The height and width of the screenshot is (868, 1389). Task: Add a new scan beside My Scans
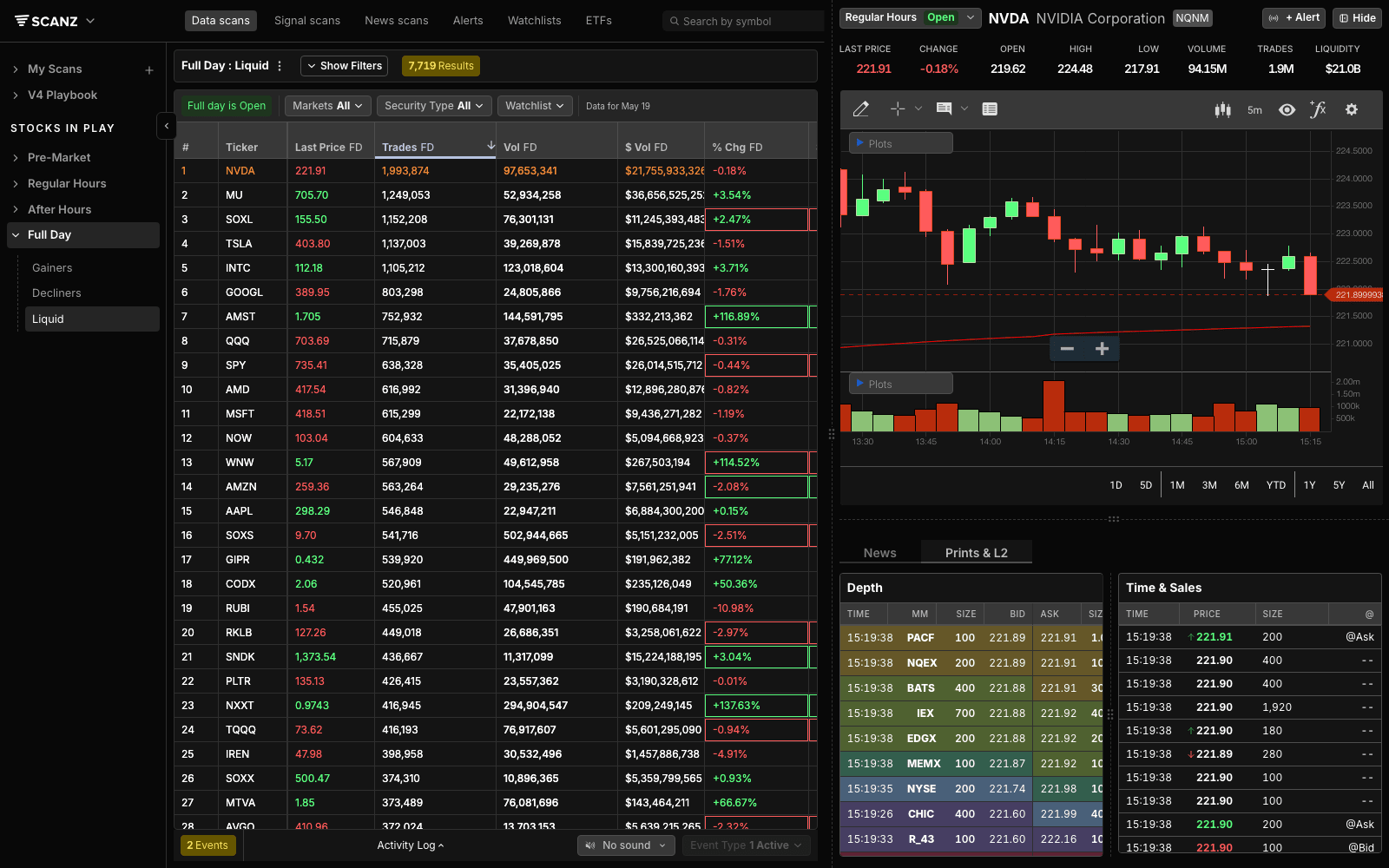coord(149,69)
